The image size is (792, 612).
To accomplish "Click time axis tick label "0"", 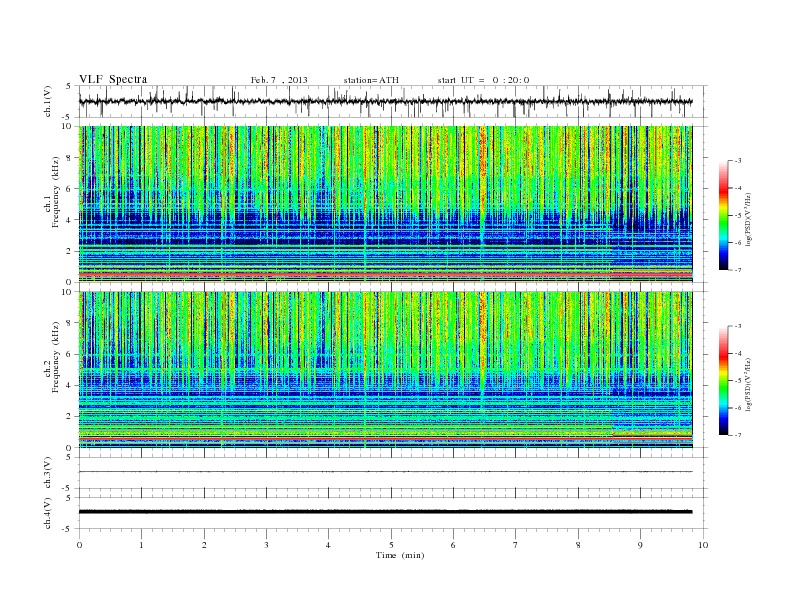I will pos(79,545).
